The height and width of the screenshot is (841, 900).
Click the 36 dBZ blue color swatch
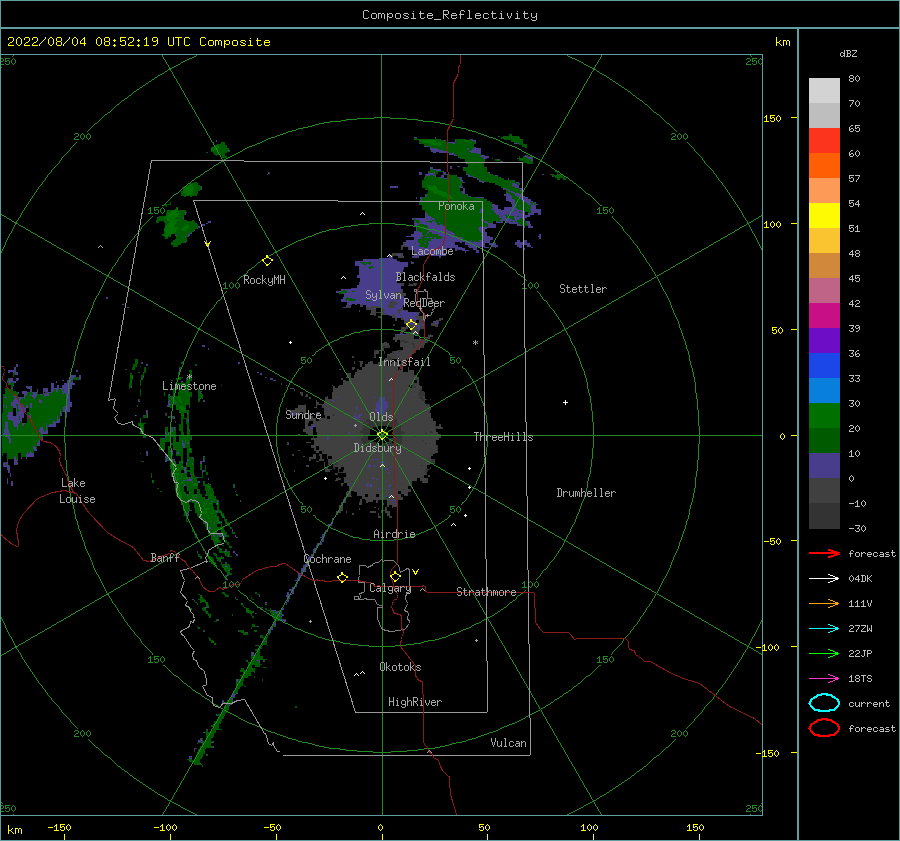pos(824,365)
